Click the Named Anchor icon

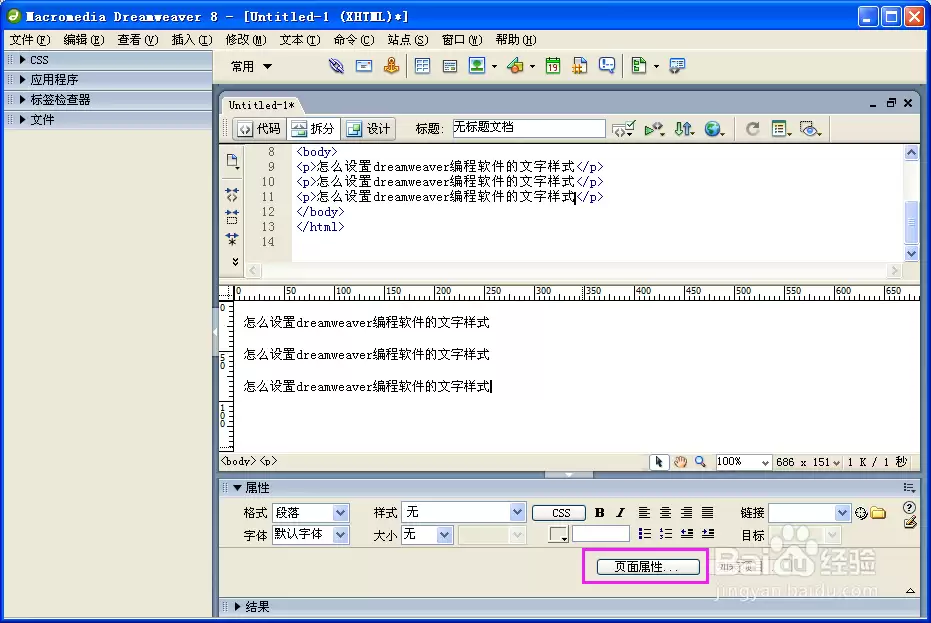pos(391,65)
